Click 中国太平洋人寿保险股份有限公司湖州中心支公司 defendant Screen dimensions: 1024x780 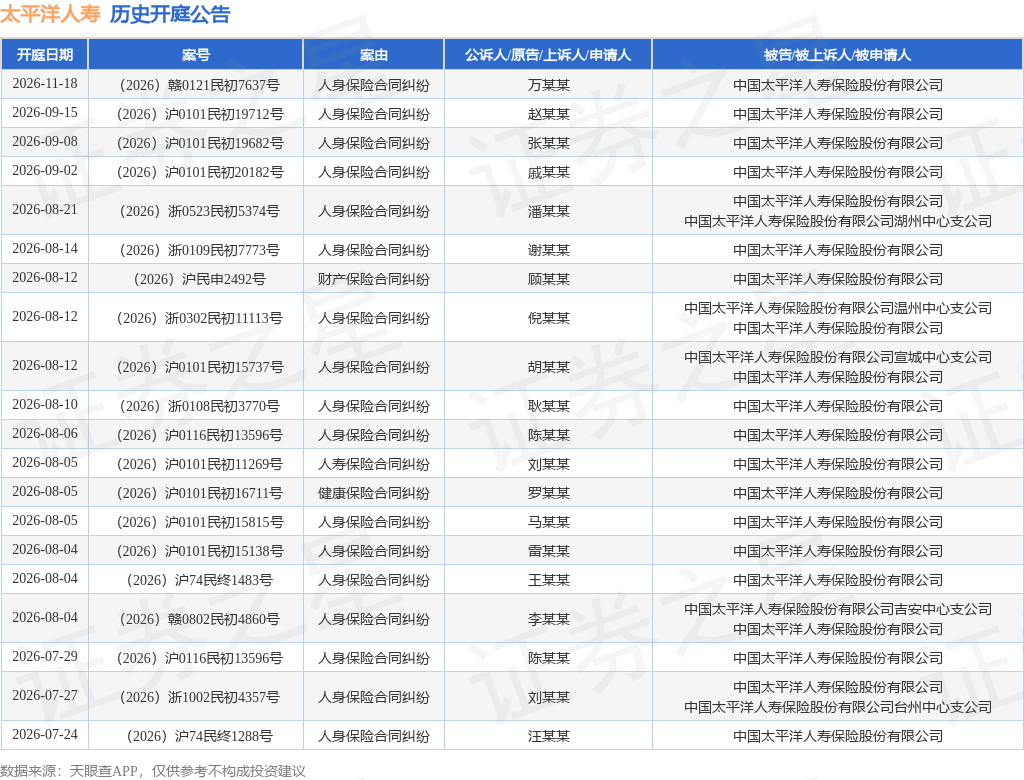click(x=838, y=221)
